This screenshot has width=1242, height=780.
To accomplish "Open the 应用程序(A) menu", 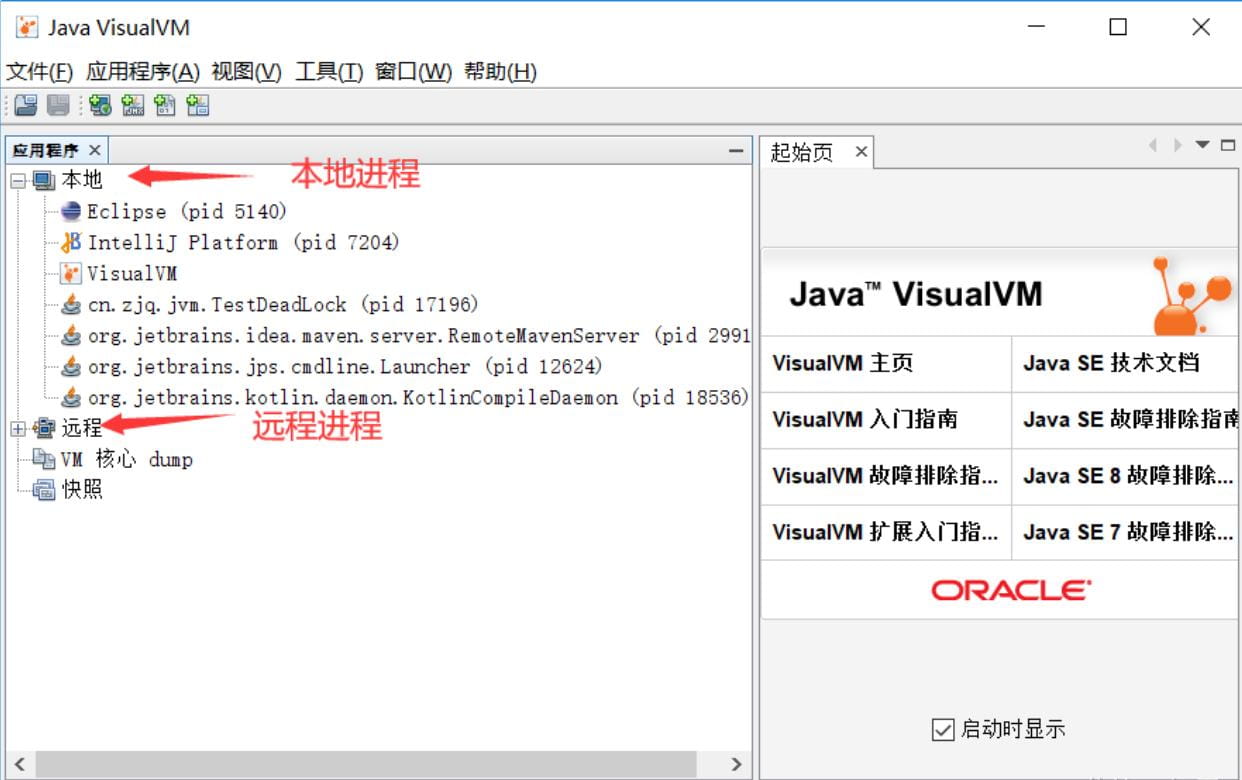I will (143, 72).
